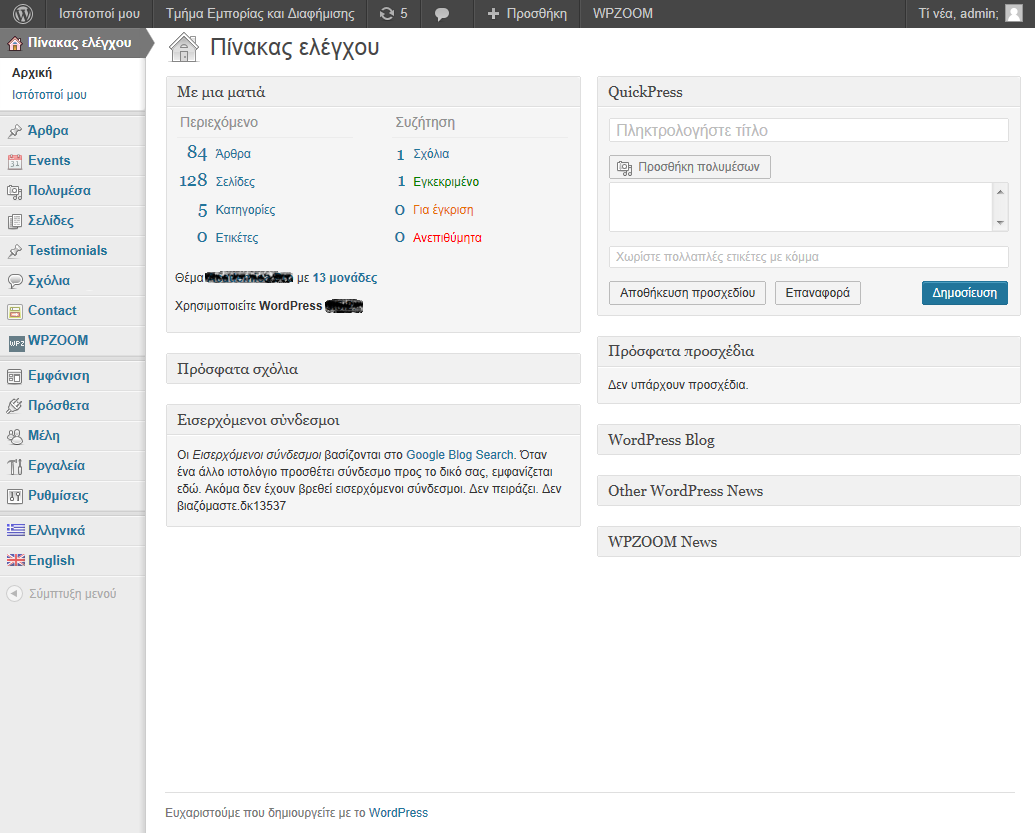Collapse the Εισερχόμενοι σύνδεσμοι widget header
1035x833 pixels.
[373, 420]
